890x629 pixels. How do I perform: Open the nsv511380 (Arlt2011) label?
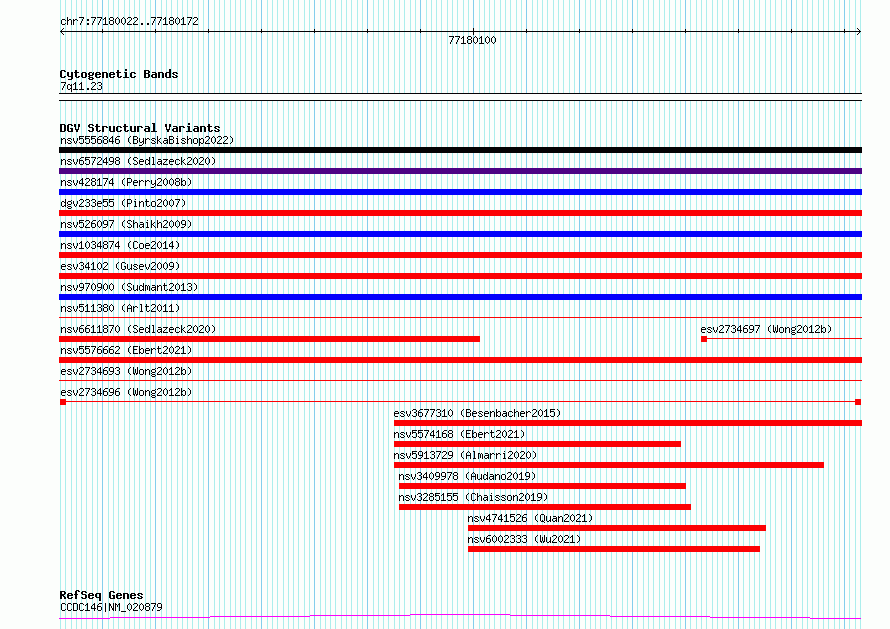(120, 308)
